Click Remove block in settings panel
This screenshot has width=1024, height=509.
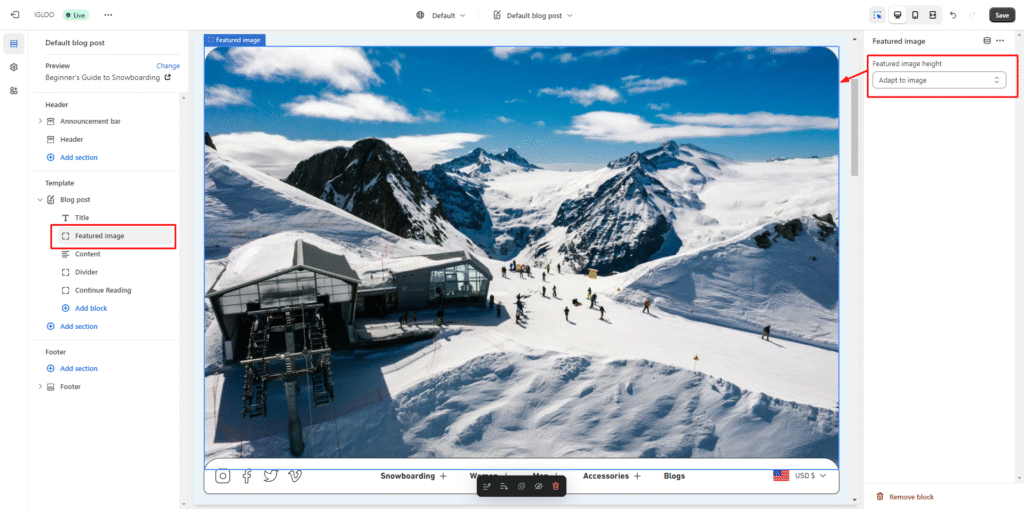tap(909, 497)
